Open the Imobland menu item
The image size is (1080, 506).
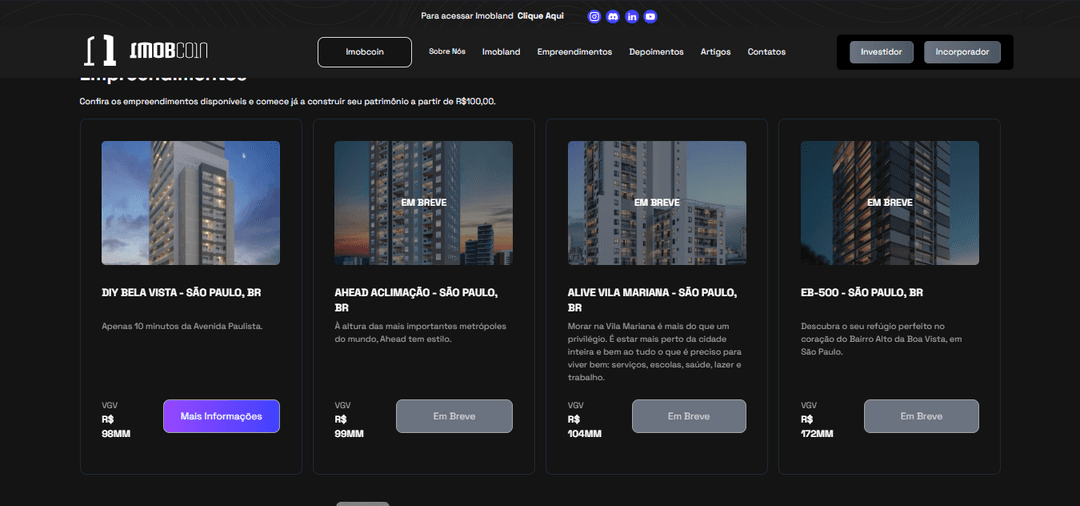(x=501, y=52)
